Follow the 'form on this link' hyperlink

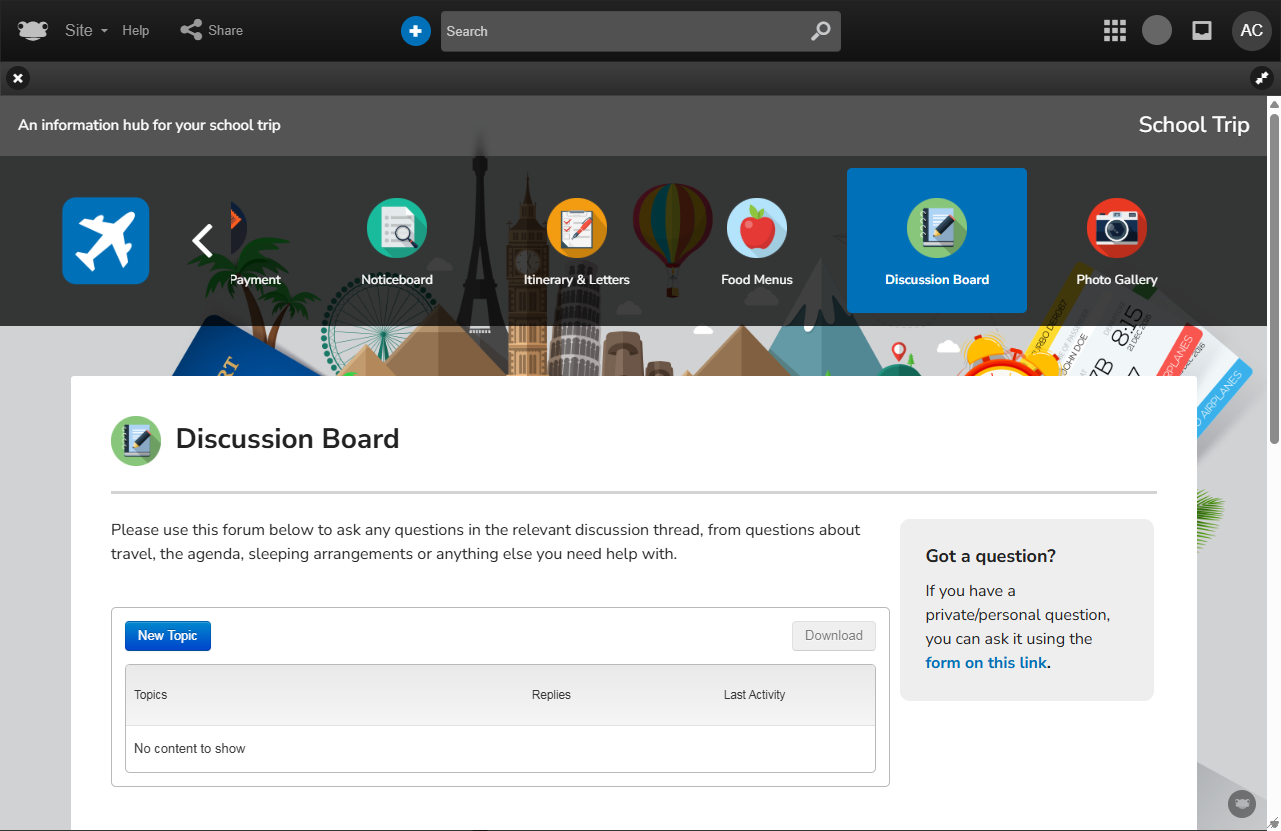coord(986,663)
